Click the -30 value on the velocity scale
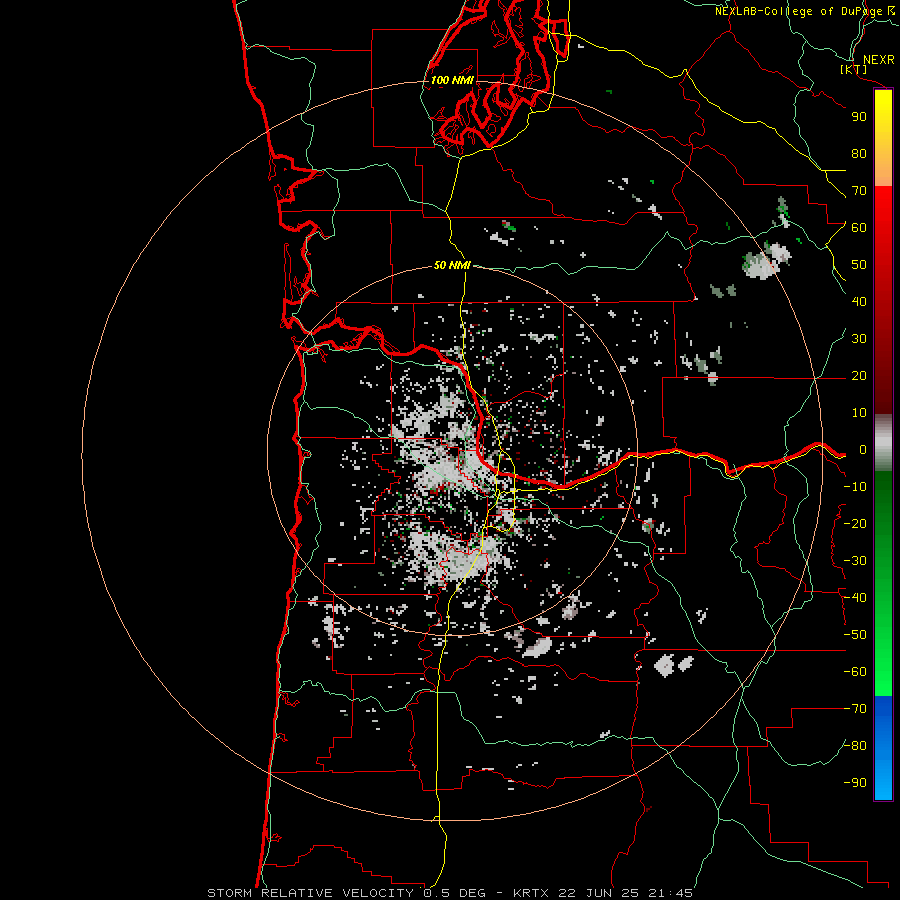 pyautogui.click(x=855, y=561)
